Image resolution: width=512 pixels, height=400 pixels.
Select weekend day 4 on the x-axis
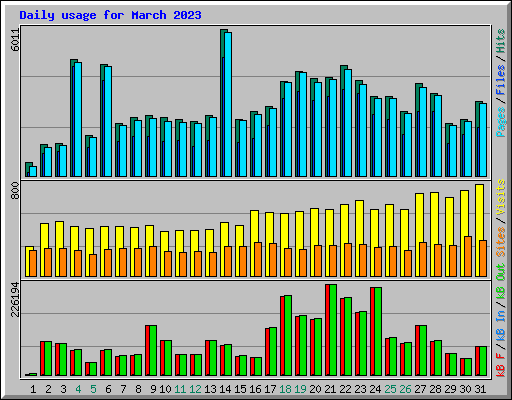click(x=78, y=389)
